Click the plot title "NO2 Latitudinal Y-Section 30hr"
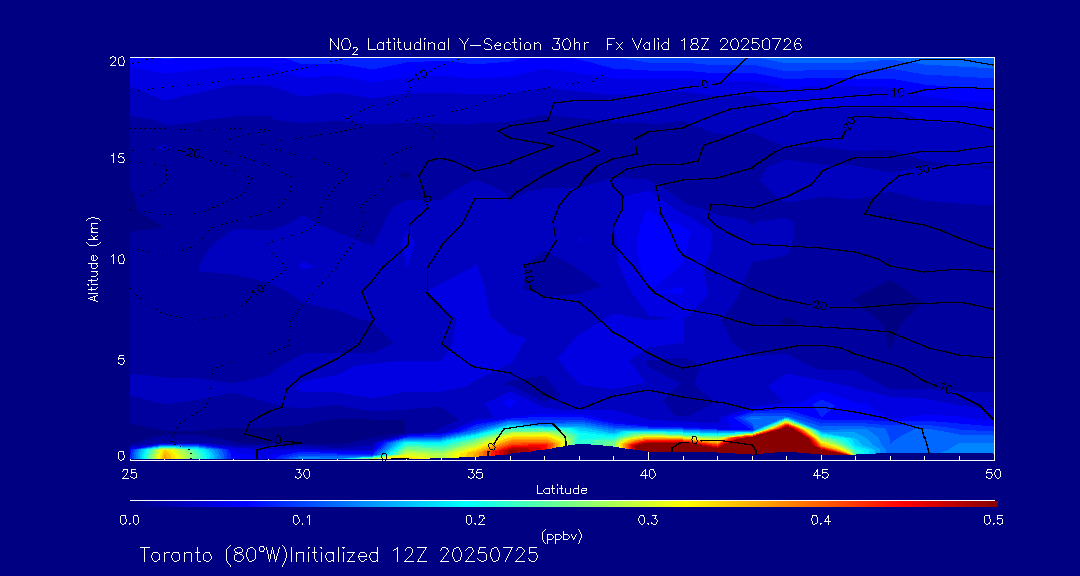The width and height of the screenshot is (1080, 576). pos(461,45)
